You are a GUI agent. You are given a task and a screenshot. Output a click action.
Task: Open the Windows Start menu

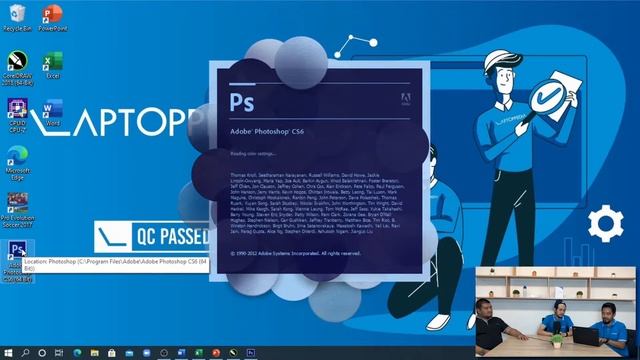pyautogui.click(x=8, y=353)
